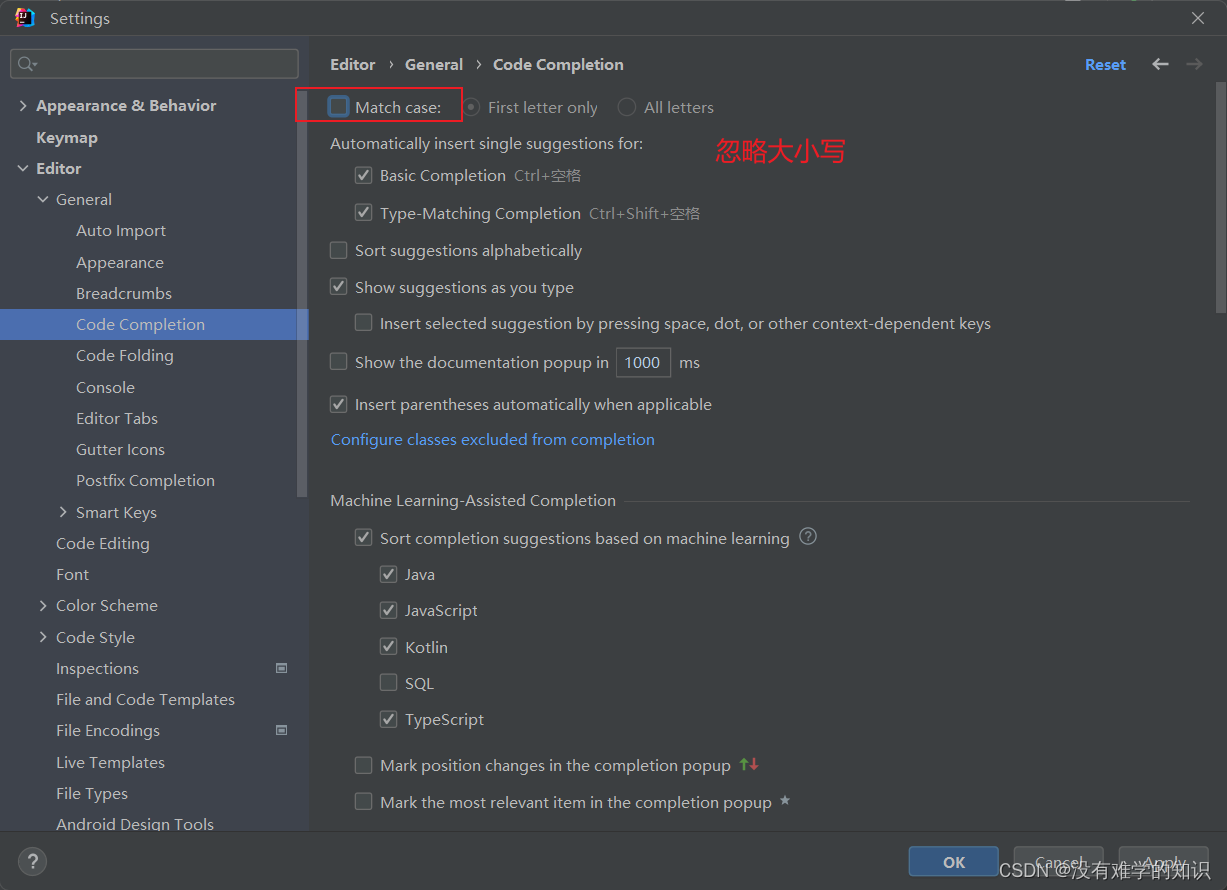The image size is (1227, 890).
Task: Close the Settings dialog
Action: click(x=1198, y=18)
